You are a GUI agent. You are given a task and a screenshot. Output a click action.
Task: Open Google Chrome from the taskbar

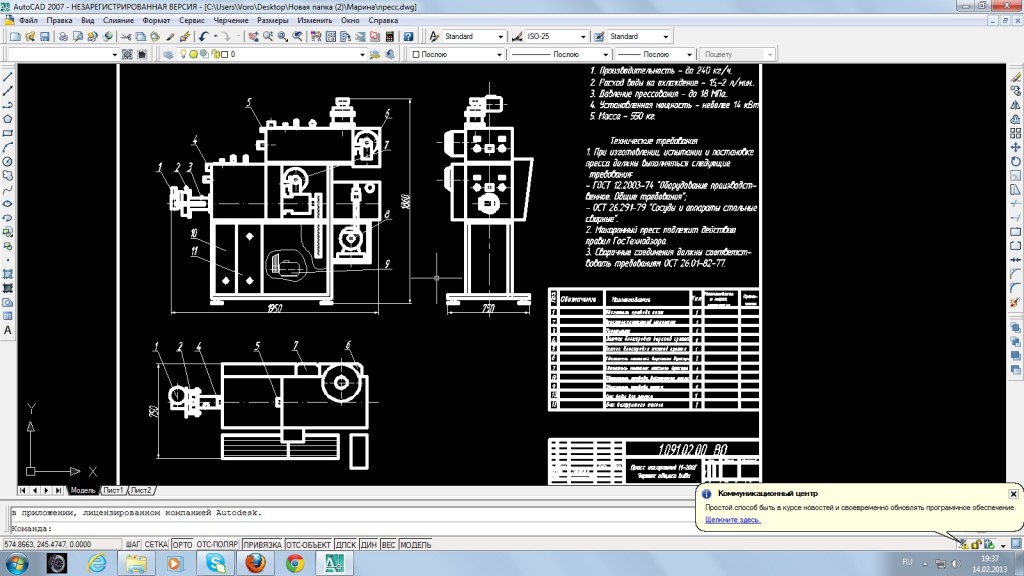click(x=295, y=563)
